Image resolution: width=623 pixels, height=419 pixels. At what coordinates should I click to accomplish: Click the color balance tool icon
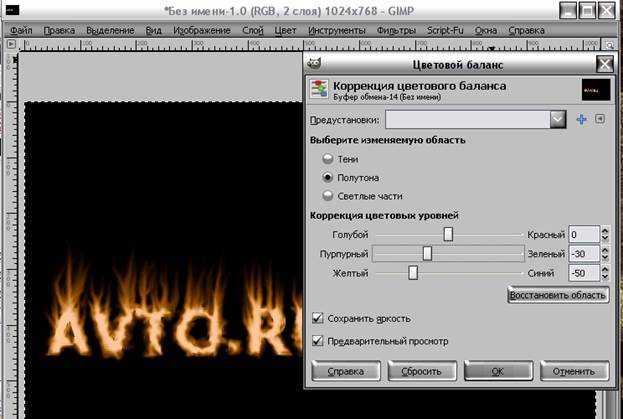[x=319, y=89]
